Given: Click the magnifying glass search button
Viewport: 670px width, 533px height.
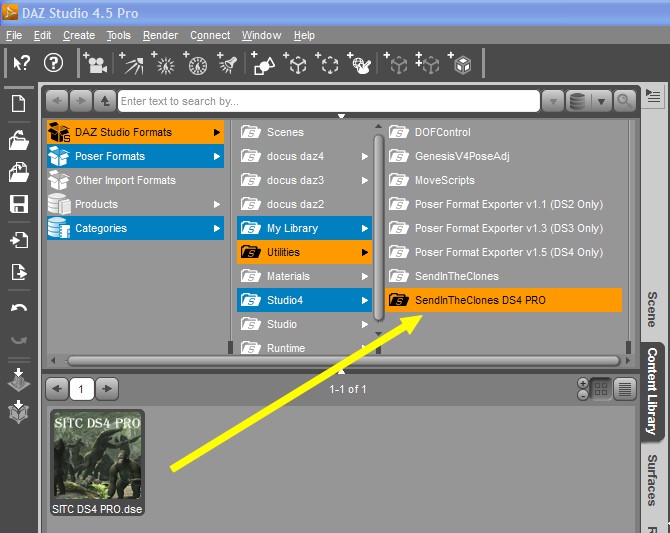Looking at the screenshot, I should [x=624, y=101].
